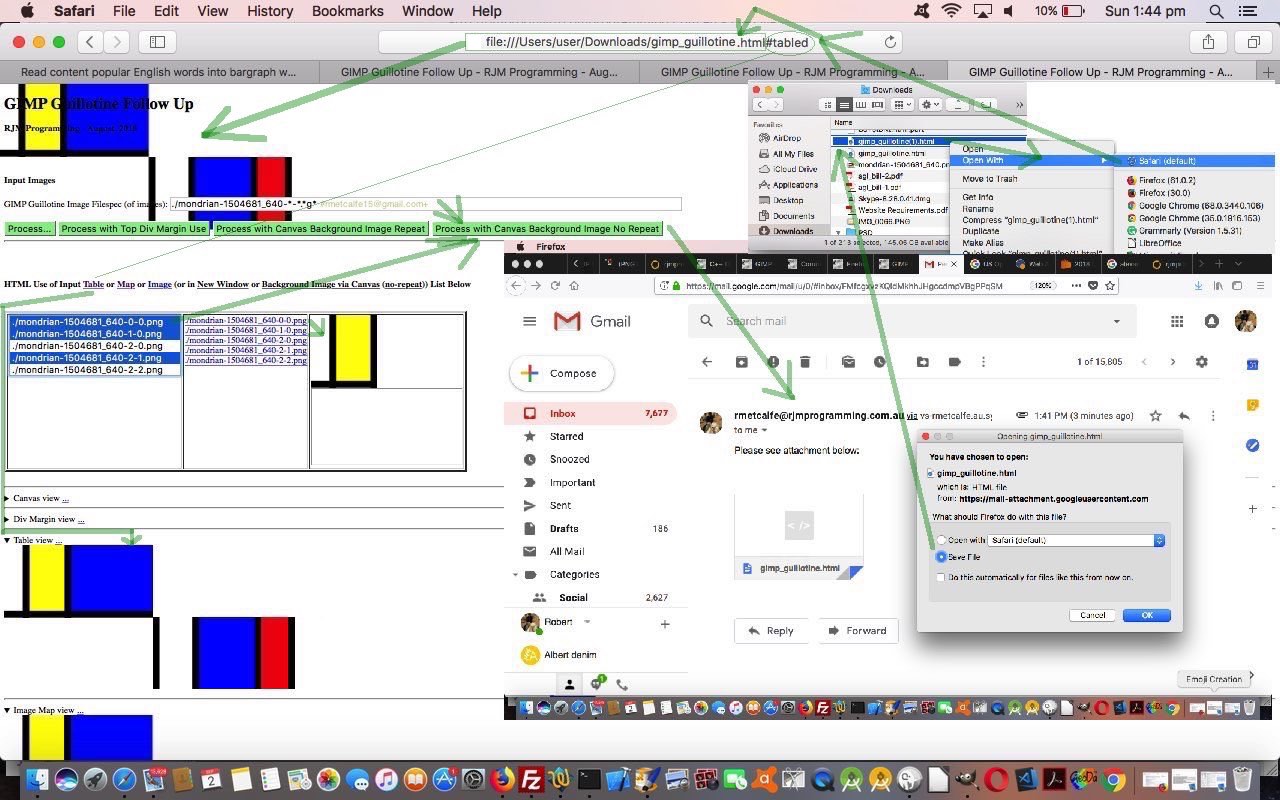Click the reply arrow icon beside message time
Screen dimensions: 1280x800
1184,416
